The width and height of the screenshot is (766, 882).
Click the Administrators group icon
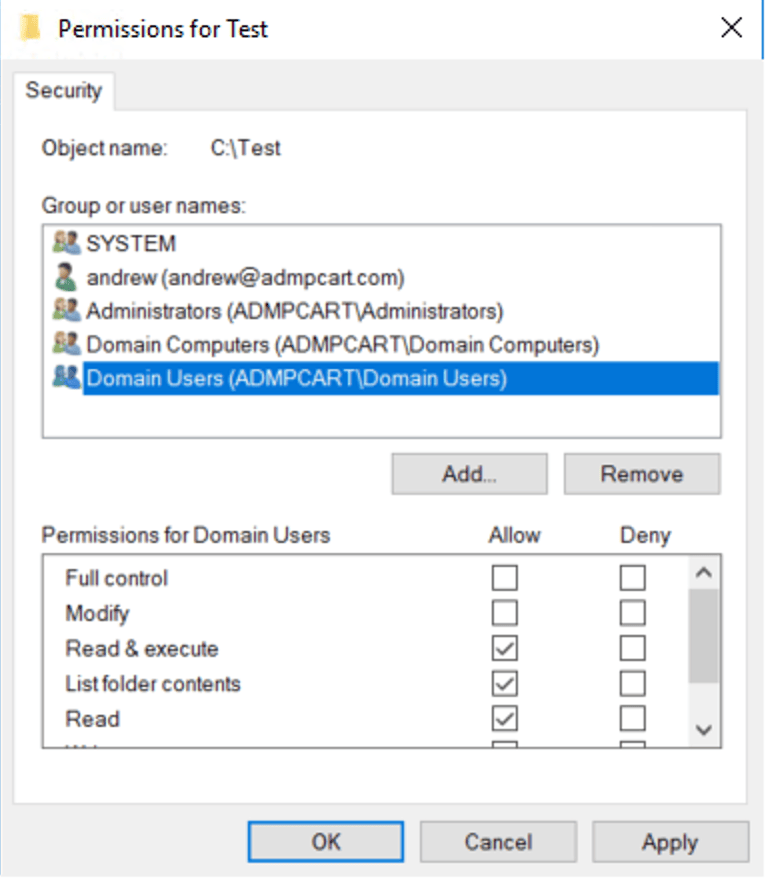68,311
